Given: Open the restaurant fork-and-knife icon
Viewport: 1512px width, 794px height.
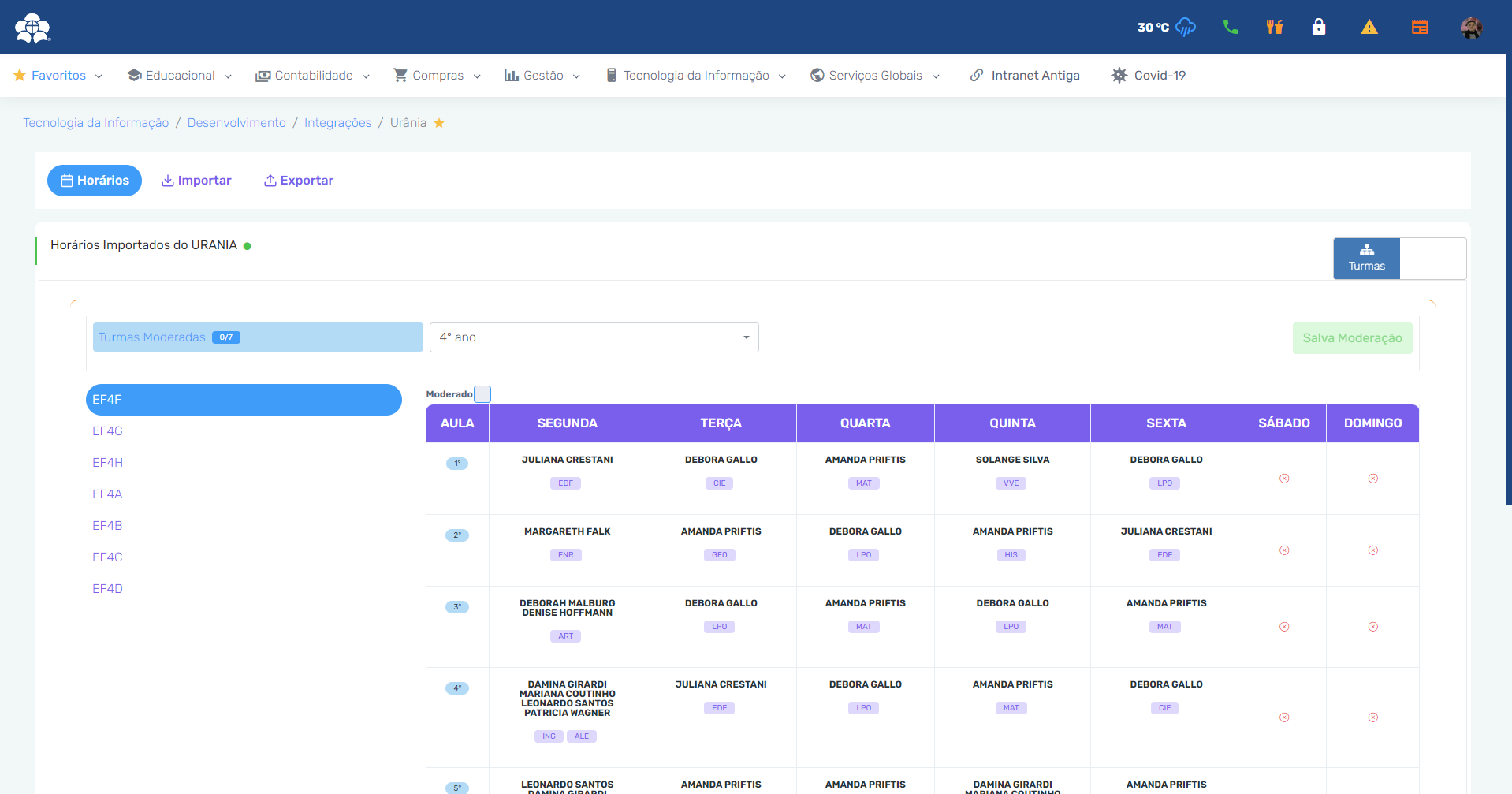Looking at the screenshot, I should click(1275, 28).
